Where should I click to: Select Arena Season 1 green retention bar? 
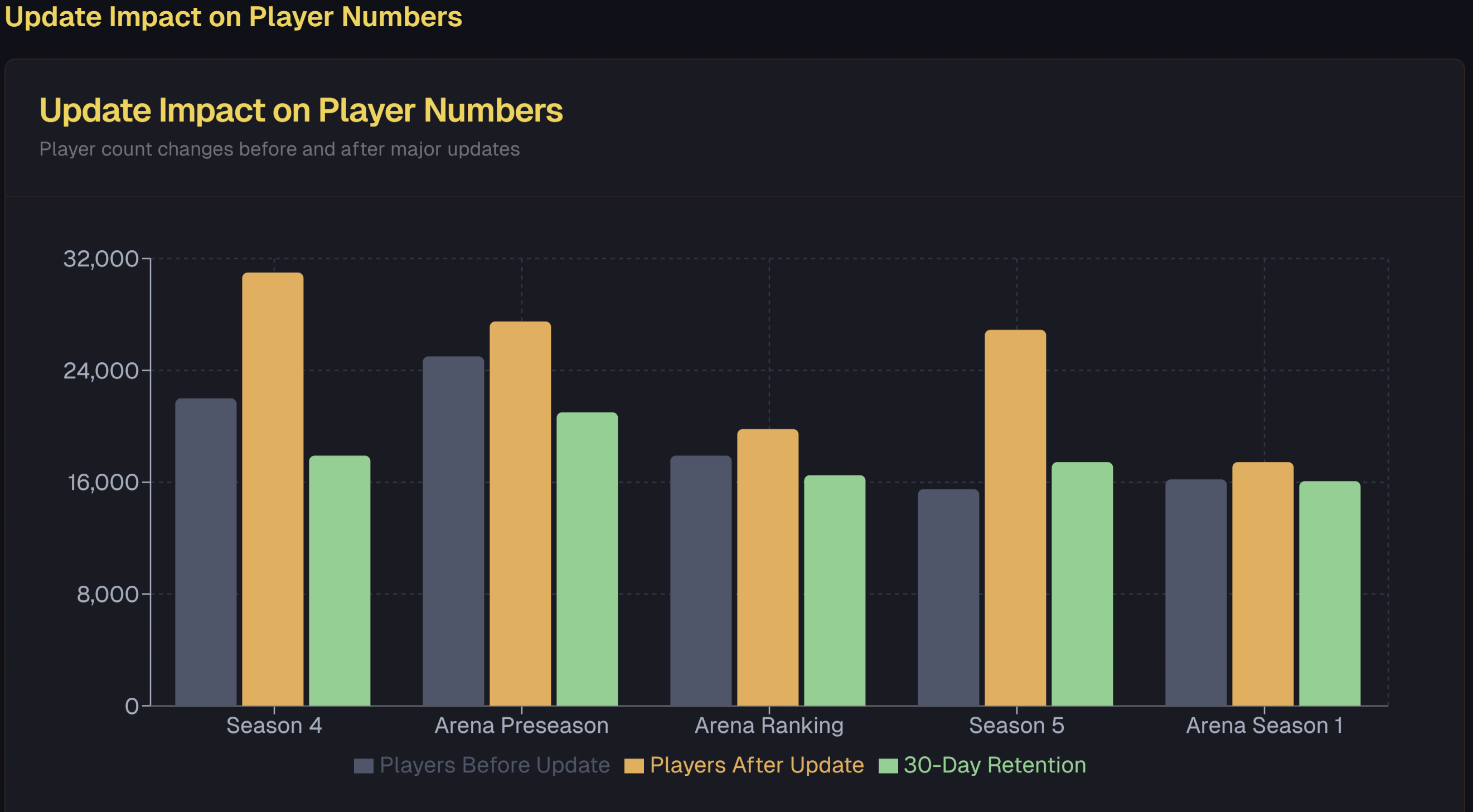(1330, 593)
